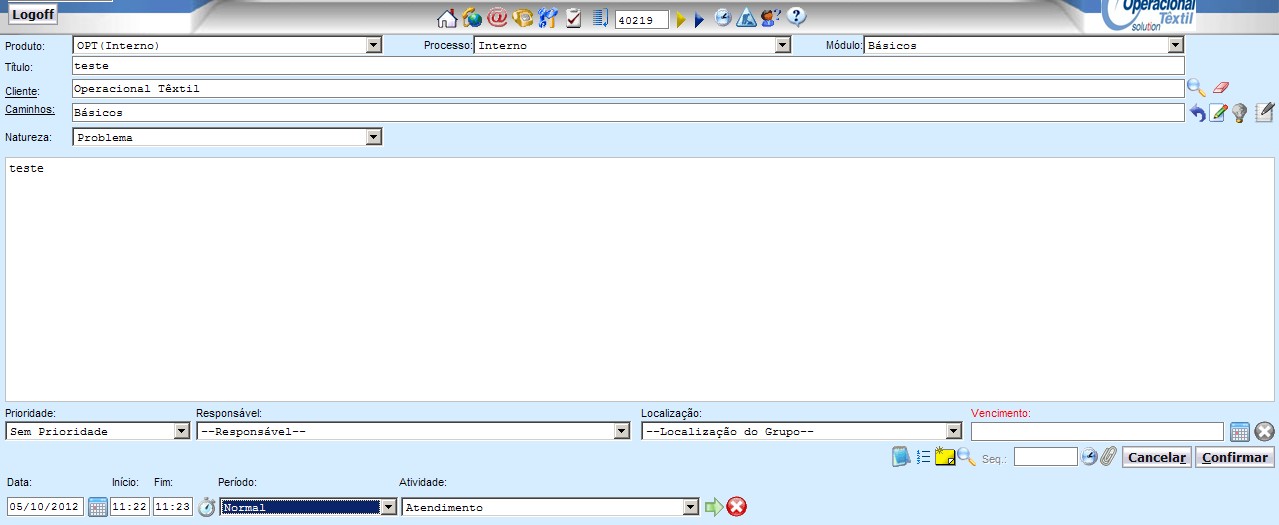Search clients with the magnifier beside Cliente
Screen dimensions: 1279x525
(1196, 88)
